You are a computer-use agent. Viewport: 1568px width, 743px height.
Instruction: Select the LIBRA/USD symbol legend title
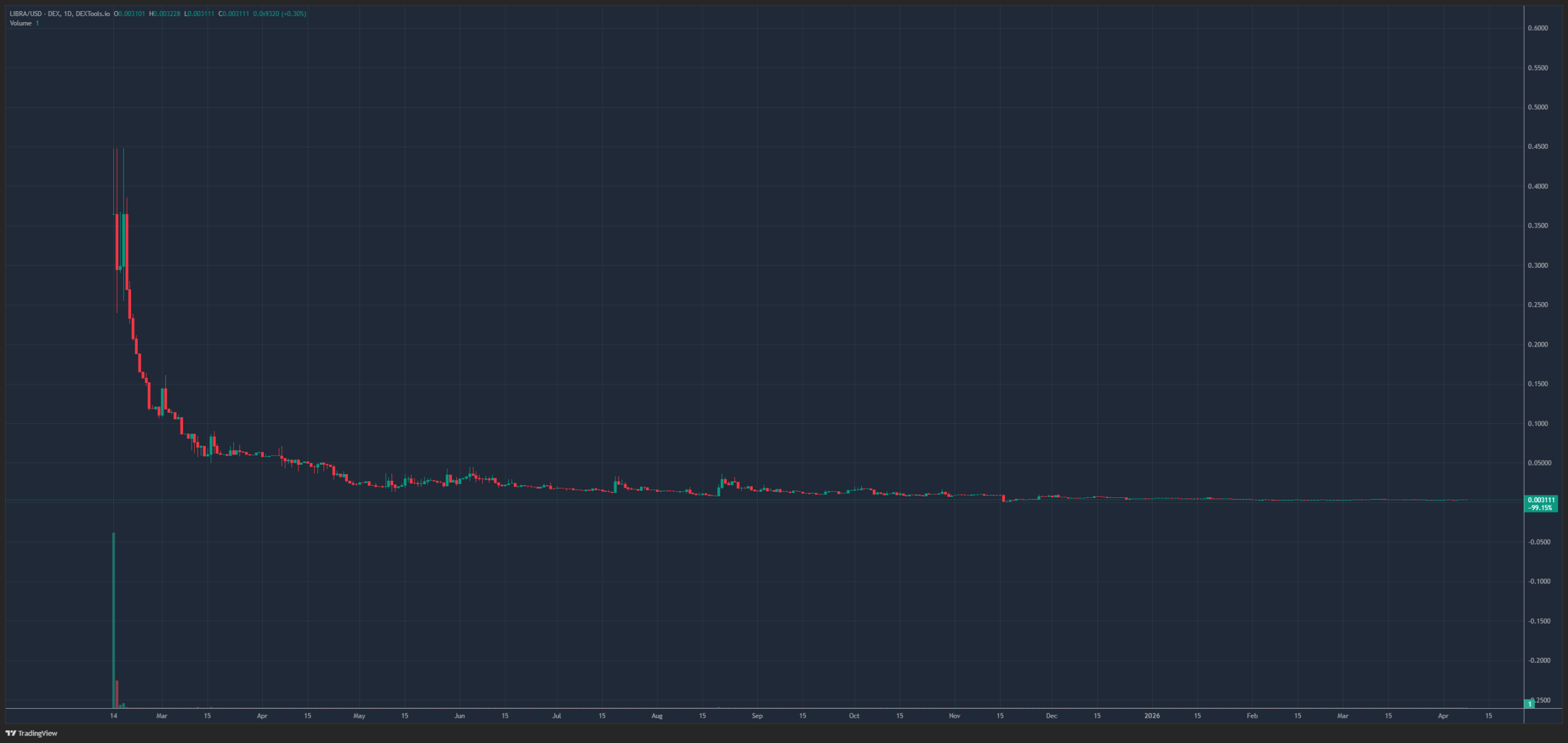click(59, 13)
